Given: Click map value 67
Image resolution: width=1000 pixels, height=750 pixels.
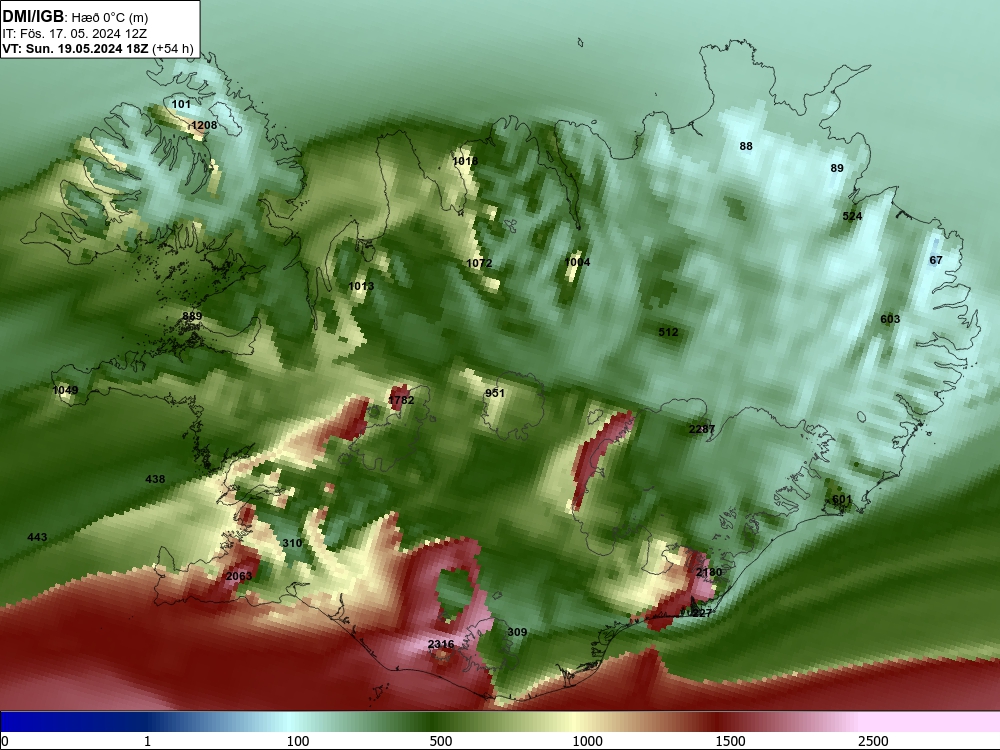Looking at the screenshot, I should tap(936, 260).
